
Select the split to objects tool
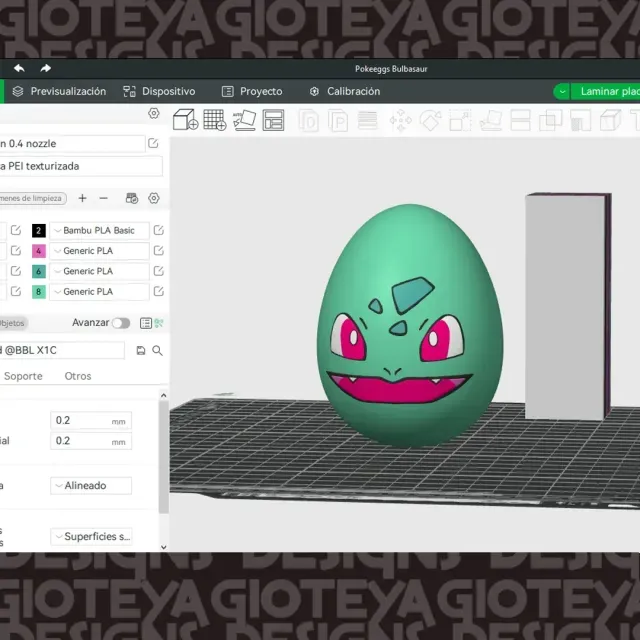[309, 121]
